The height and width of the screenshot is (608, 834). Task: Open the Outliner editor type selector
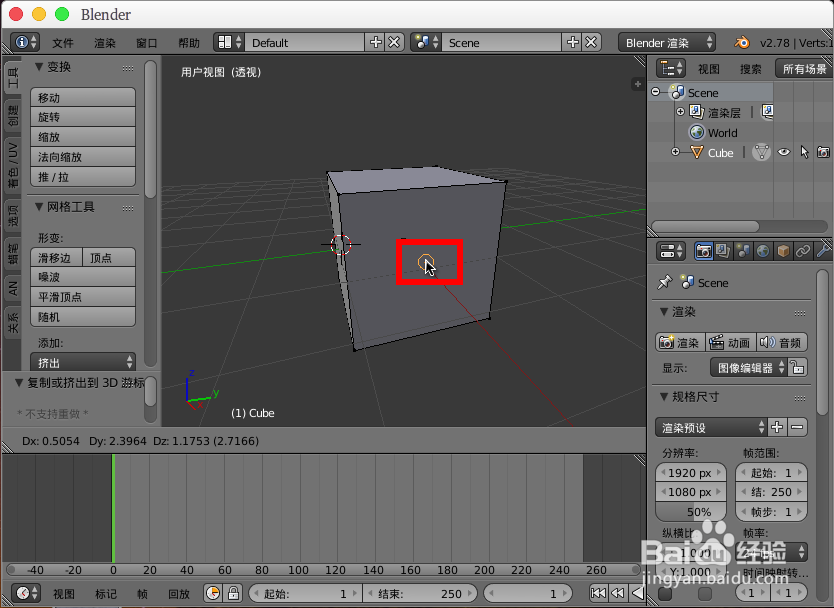(671, 69)
